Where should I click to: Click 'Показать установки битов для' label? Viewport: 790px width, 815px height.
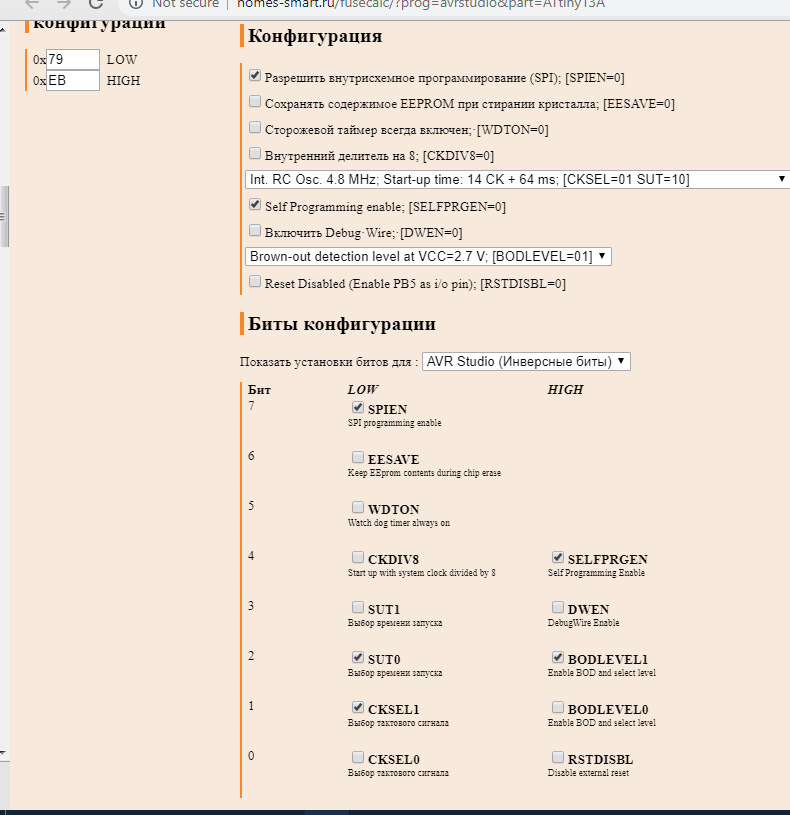pos(328,362)
